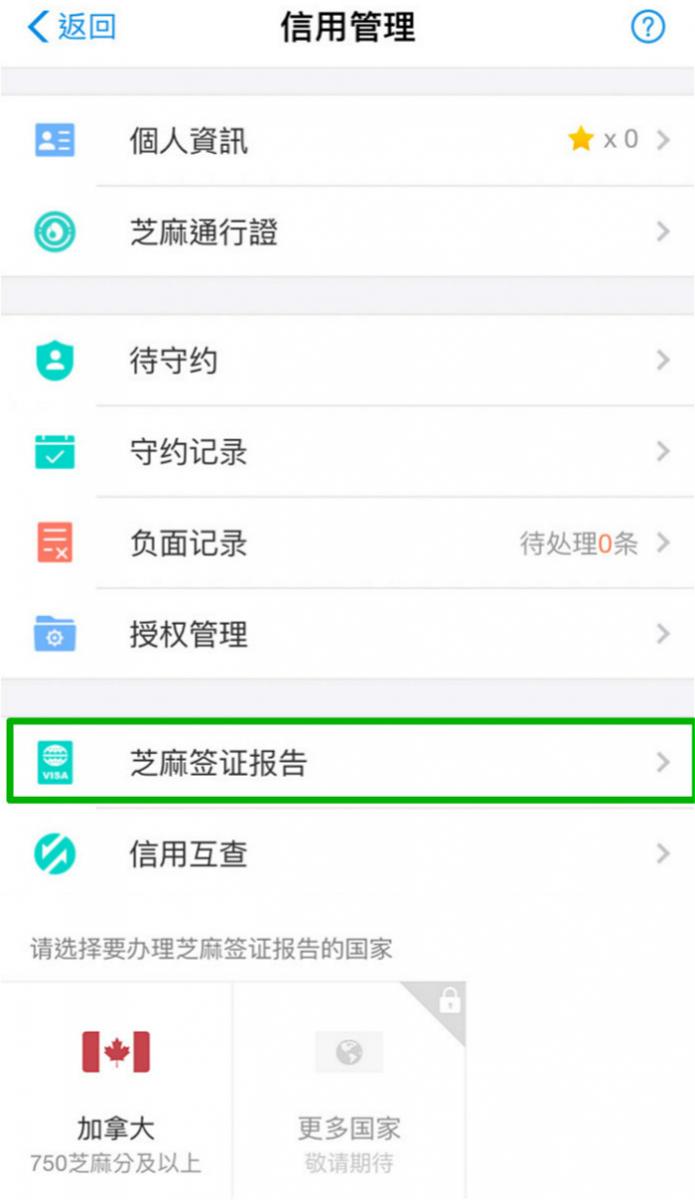Tap the yellow star rating icon
This screenshot has height=1200, width=695.
coord(581,139)
